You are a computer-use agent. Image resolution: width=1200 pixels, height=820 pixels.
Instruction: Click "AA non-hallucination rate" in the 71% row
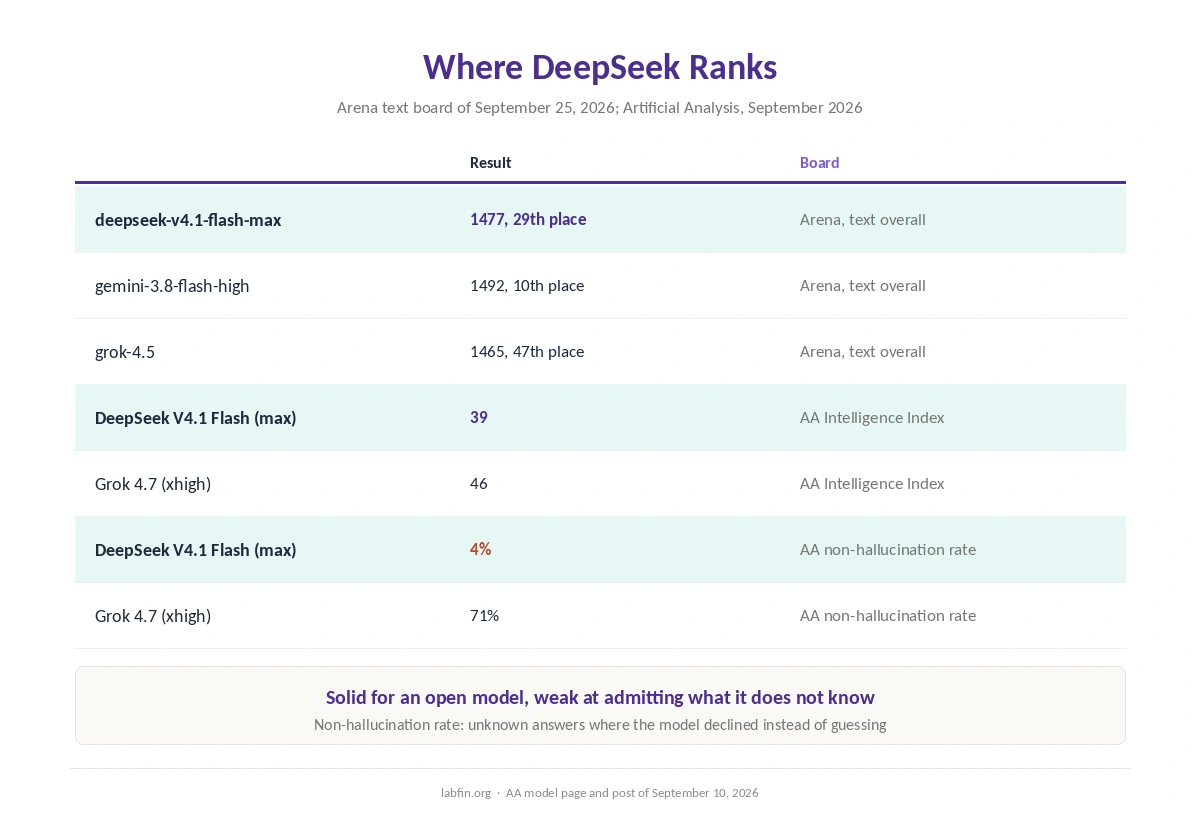tap(888, 615)
